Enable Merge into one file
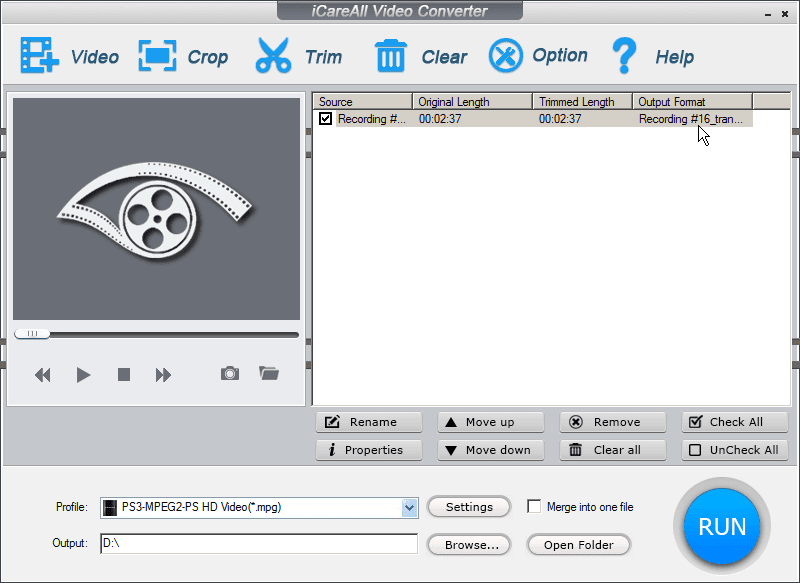 pyautogui.click(x=535, y=507)
